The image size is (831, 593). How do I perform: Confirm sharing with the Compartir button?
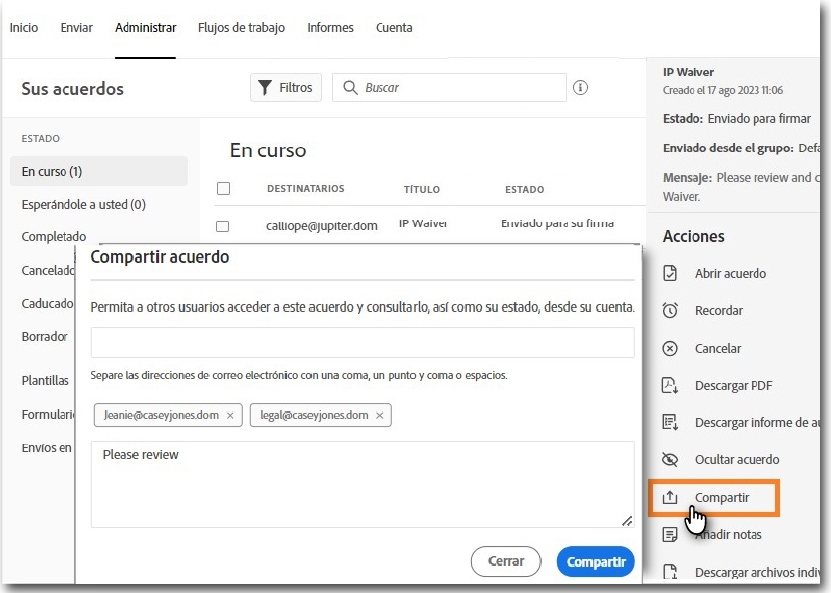point(595,561)
